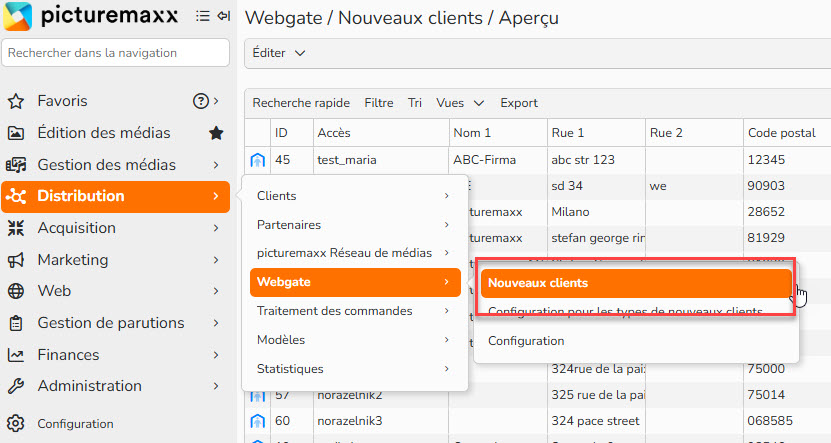Expand the Administration chevron

(216, 386)
